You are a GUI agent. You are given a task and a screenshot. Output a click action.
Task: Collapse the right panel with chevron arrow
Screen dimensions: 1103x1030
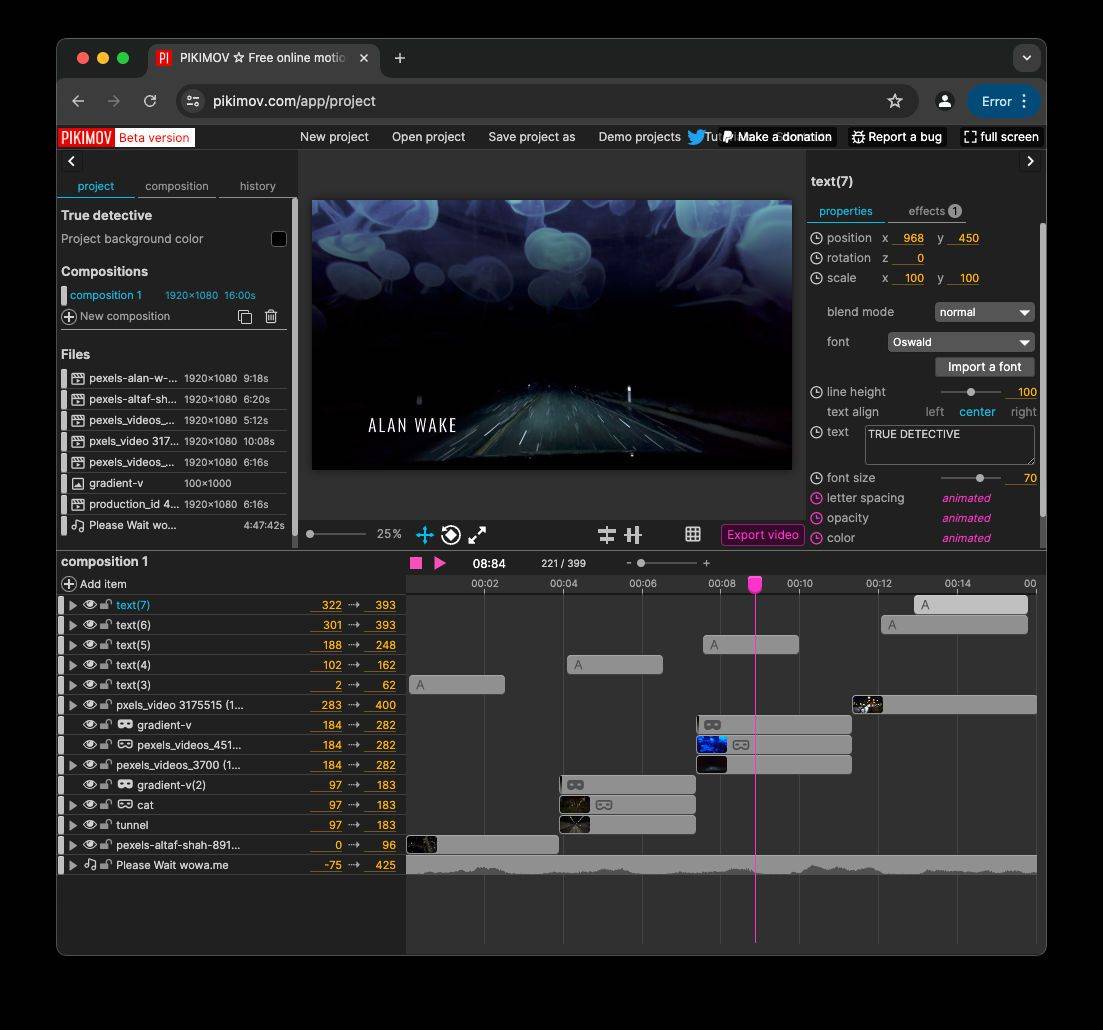point(1031,161)
